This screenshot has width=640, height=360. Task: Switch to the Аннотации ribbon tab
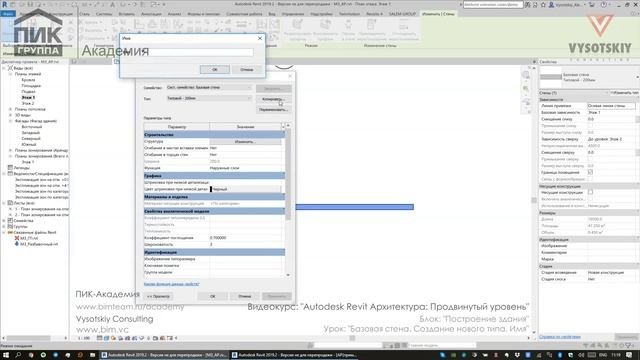pos(151,14)
